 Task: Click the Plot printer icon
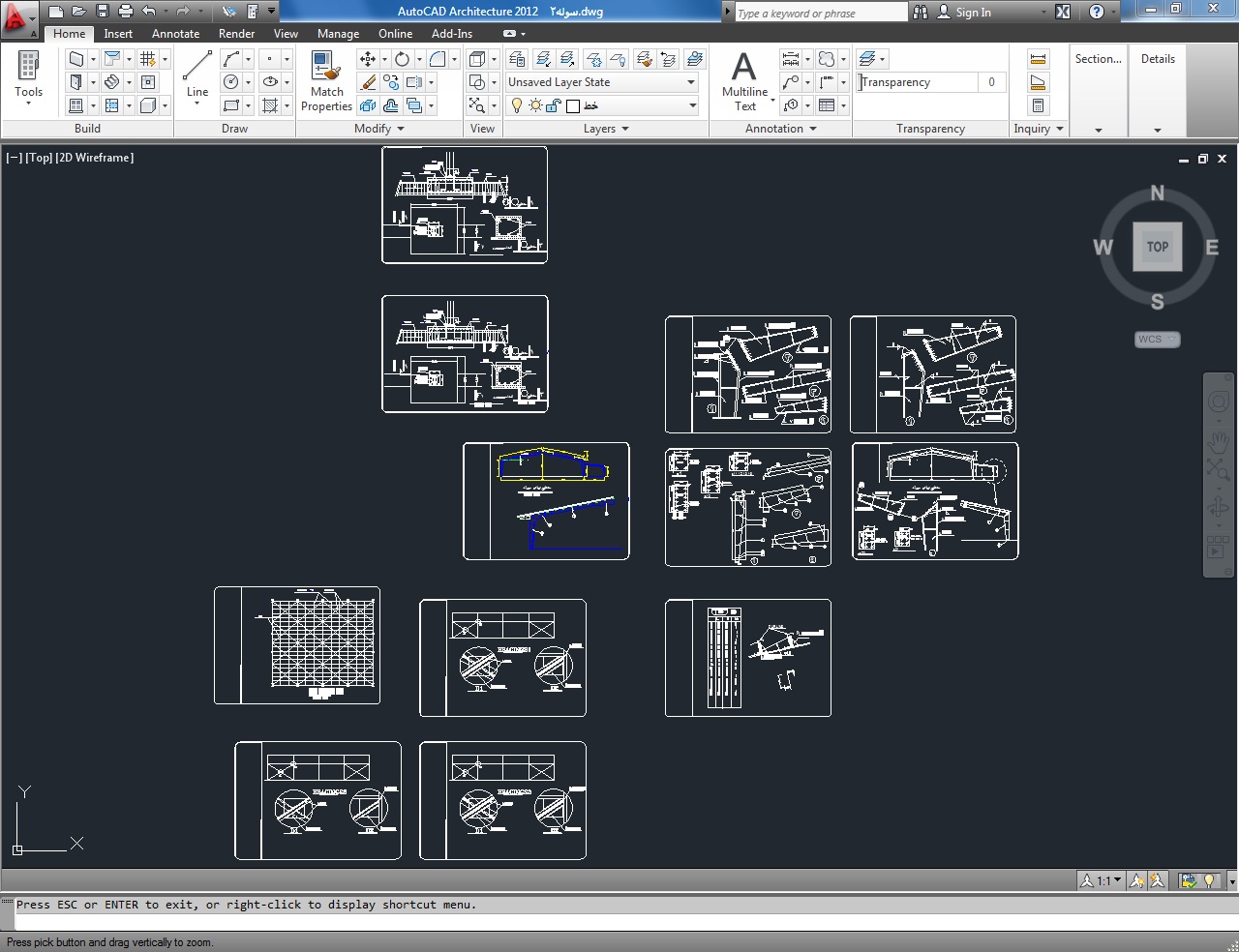(126, 12)
